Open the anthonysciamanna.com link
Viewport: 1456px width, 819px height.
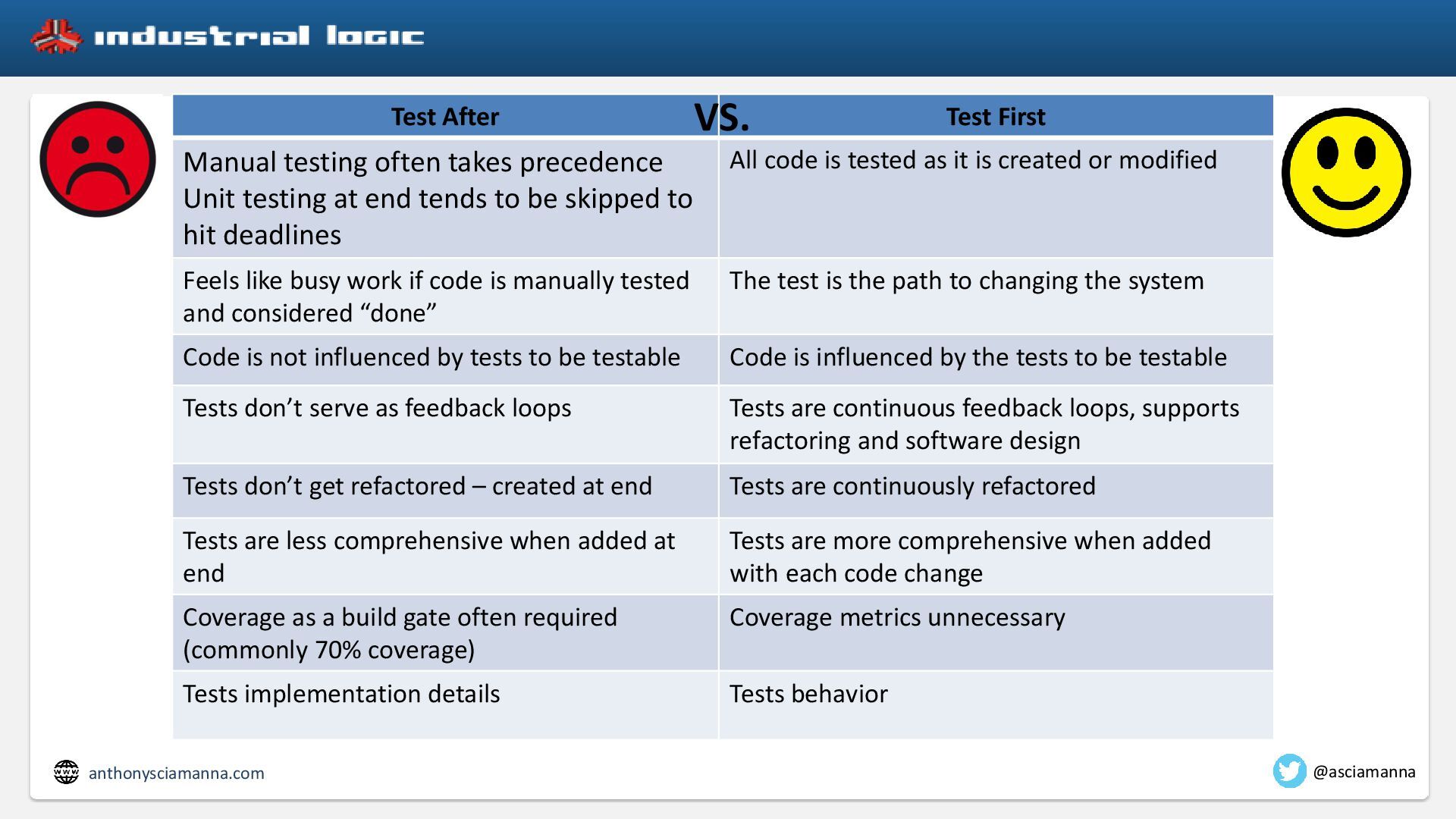pos(177,773)
